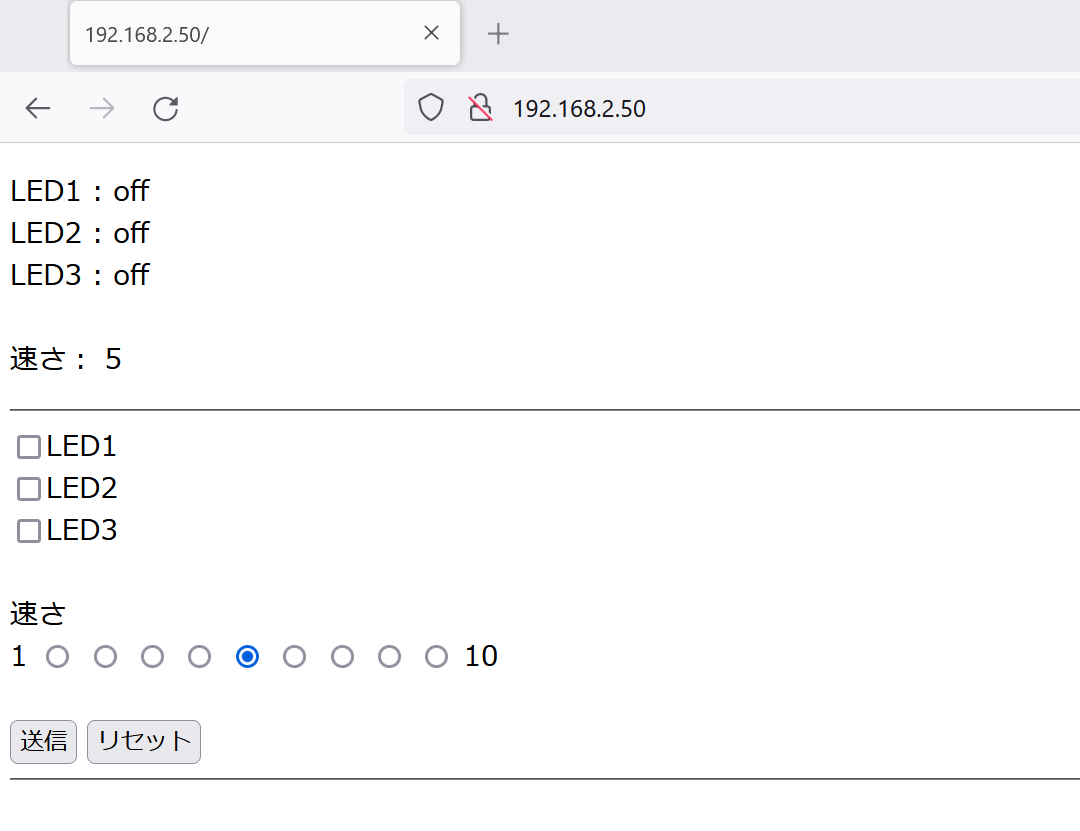Click the tracking protection shield icon
The width and height of the screenshot is (1080, 831).
pyautogui.click(x=430, y=108)
